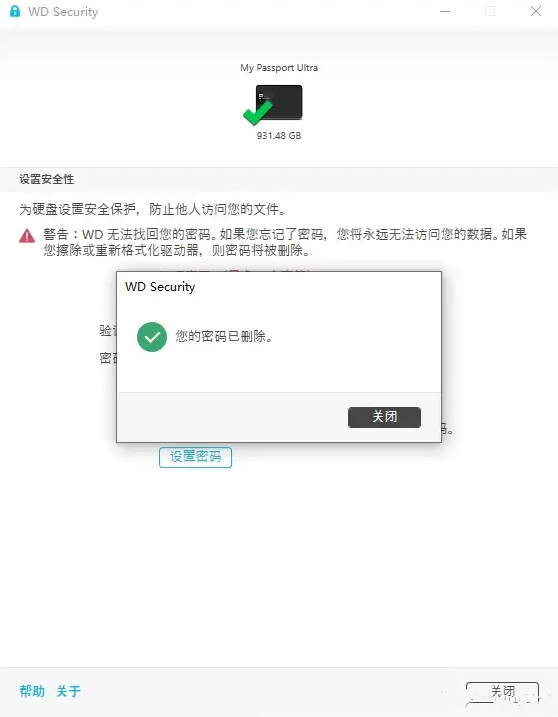Minimize the WD Security window
Viewport: 558px width, 717px height.
coord(445,11)
